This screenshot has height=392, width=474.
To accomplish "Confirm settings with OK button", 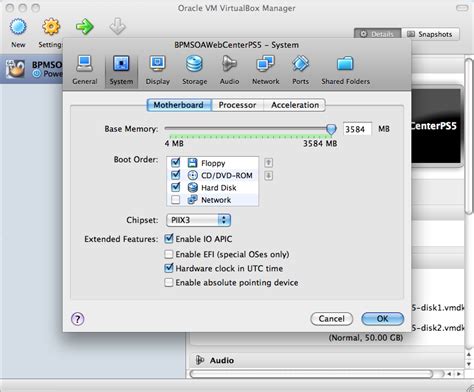I will 382,319.
